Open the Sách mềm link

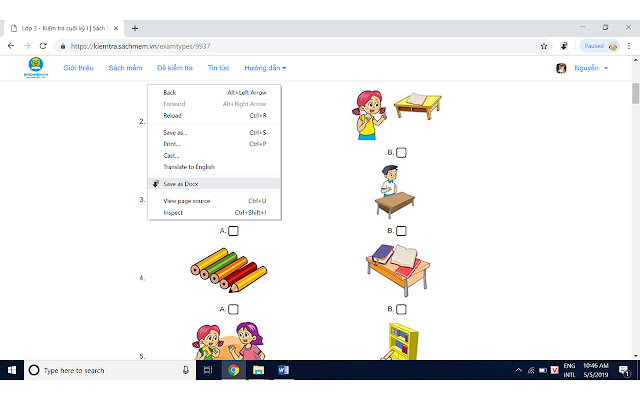tap(125, 68)
